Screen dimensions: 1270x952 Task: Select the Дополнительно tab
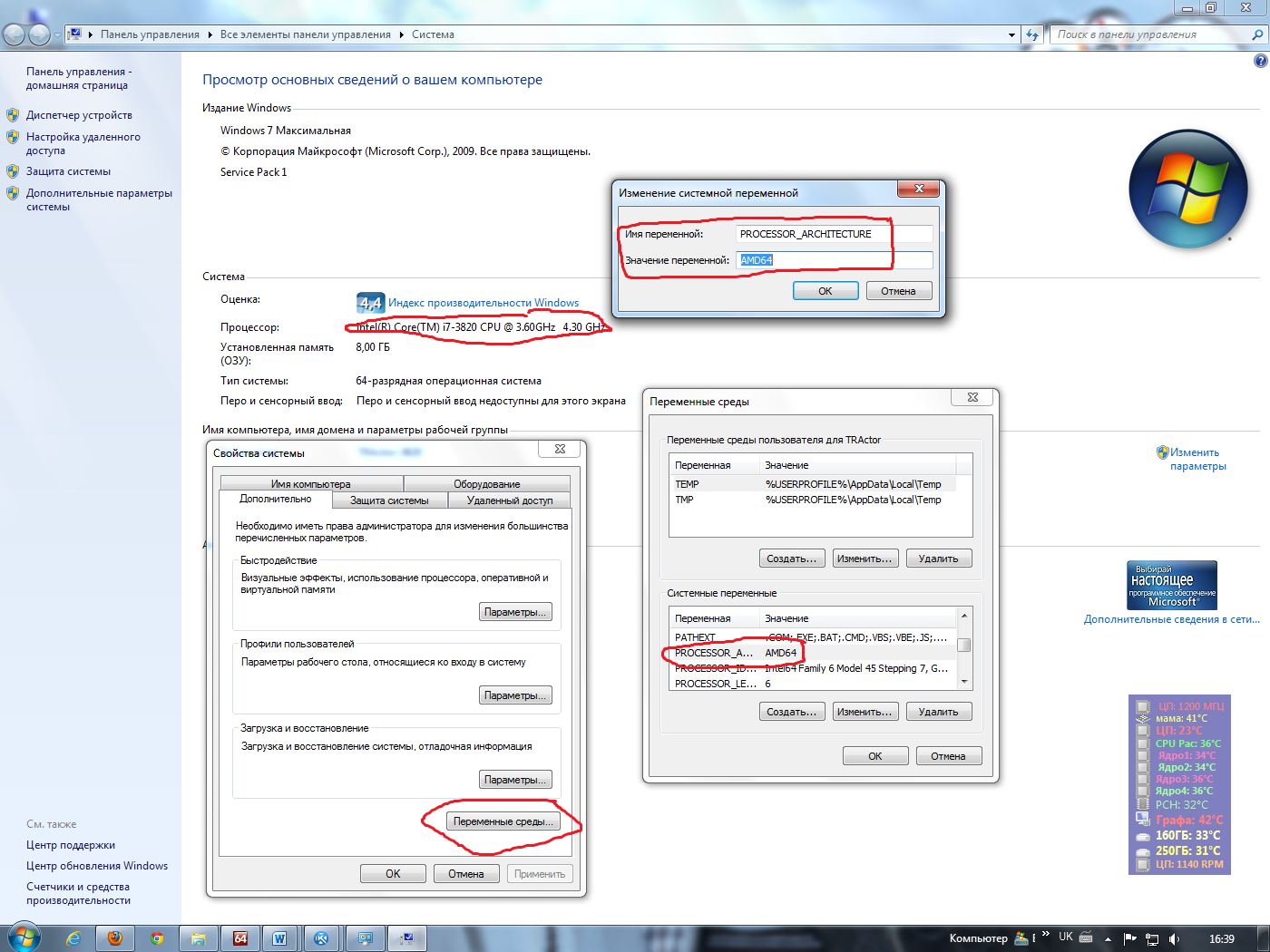[276, 500]
